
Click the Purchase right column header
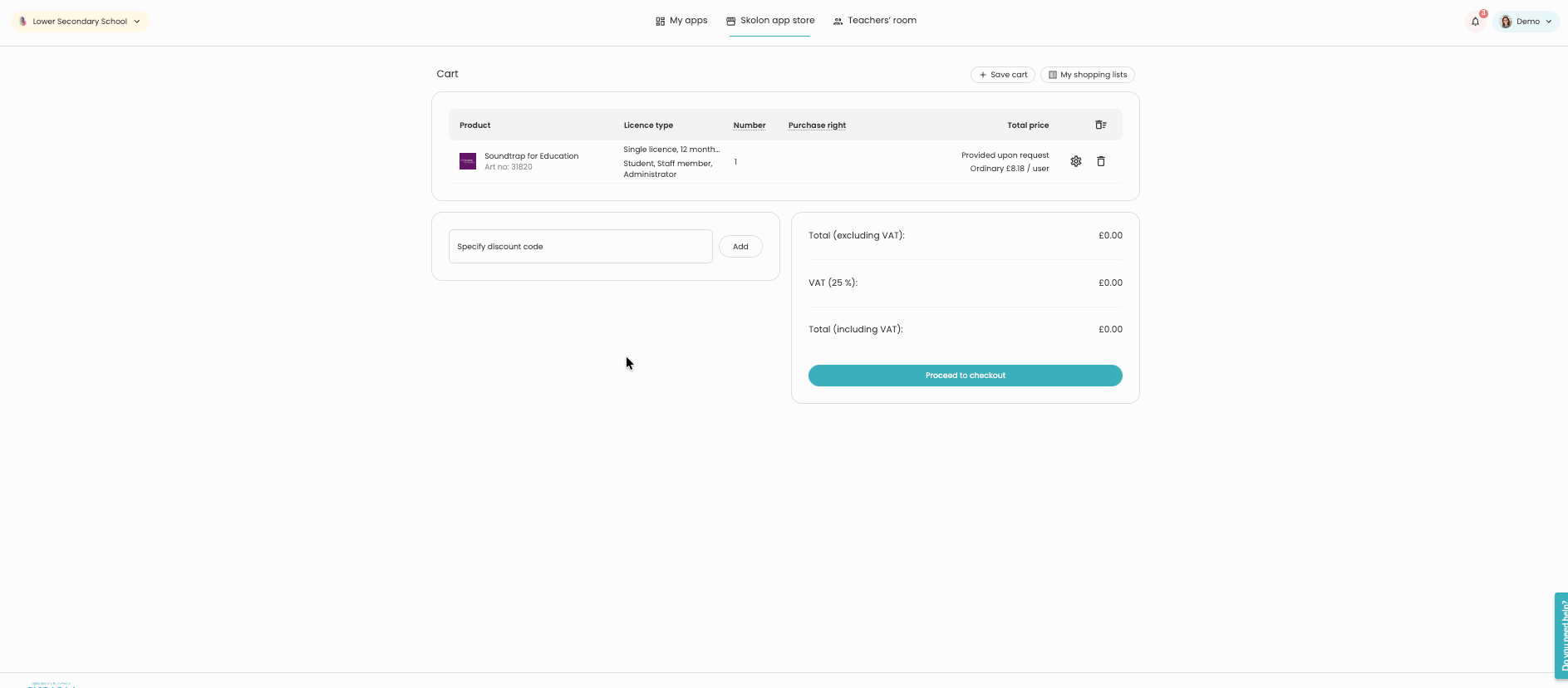click(x=817, y=125)
